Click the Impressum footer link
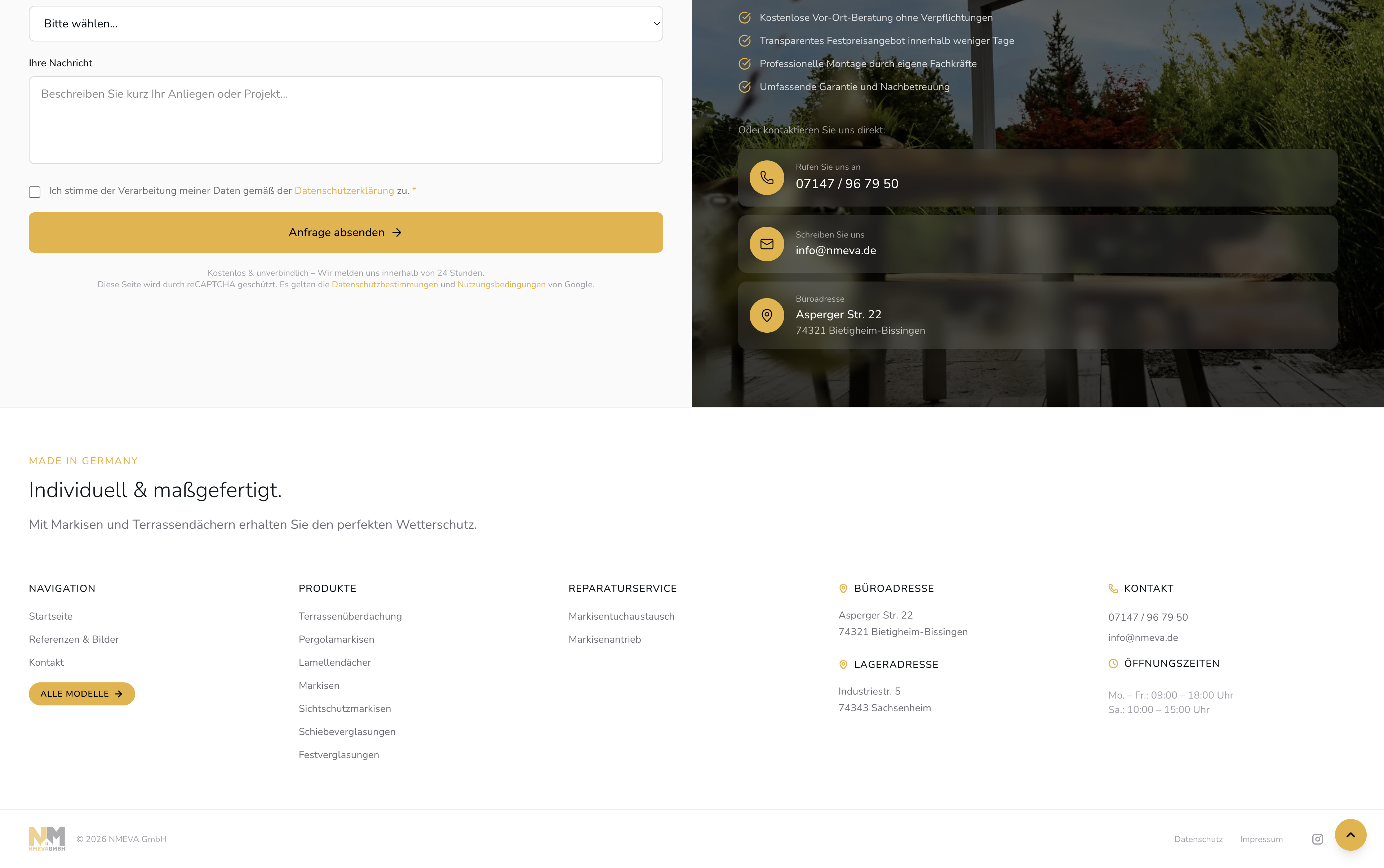 click(1261, 839)
